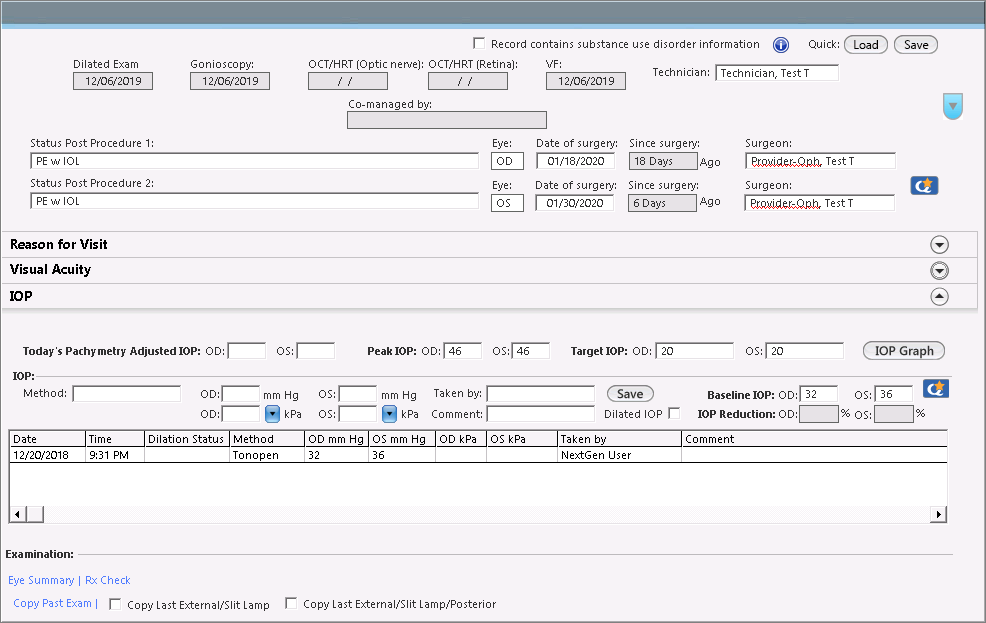Click the Comment column header
This screenshot has height=623, width=986.
tap(814, 439)
